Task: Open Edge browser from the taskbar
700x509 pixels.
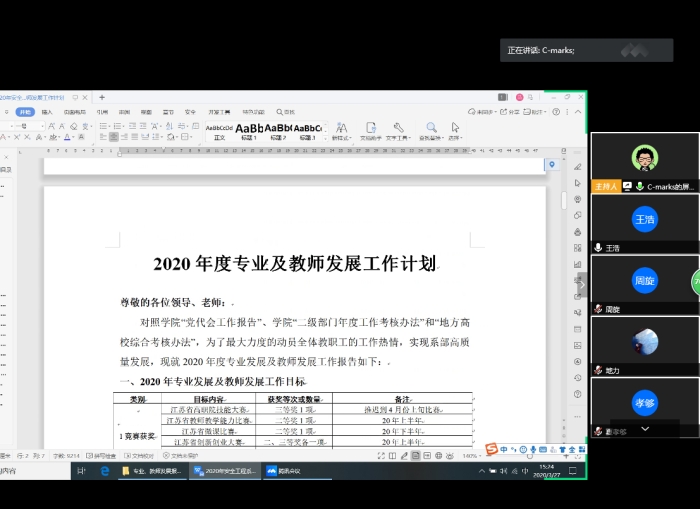Action: [x=104, y=470]
